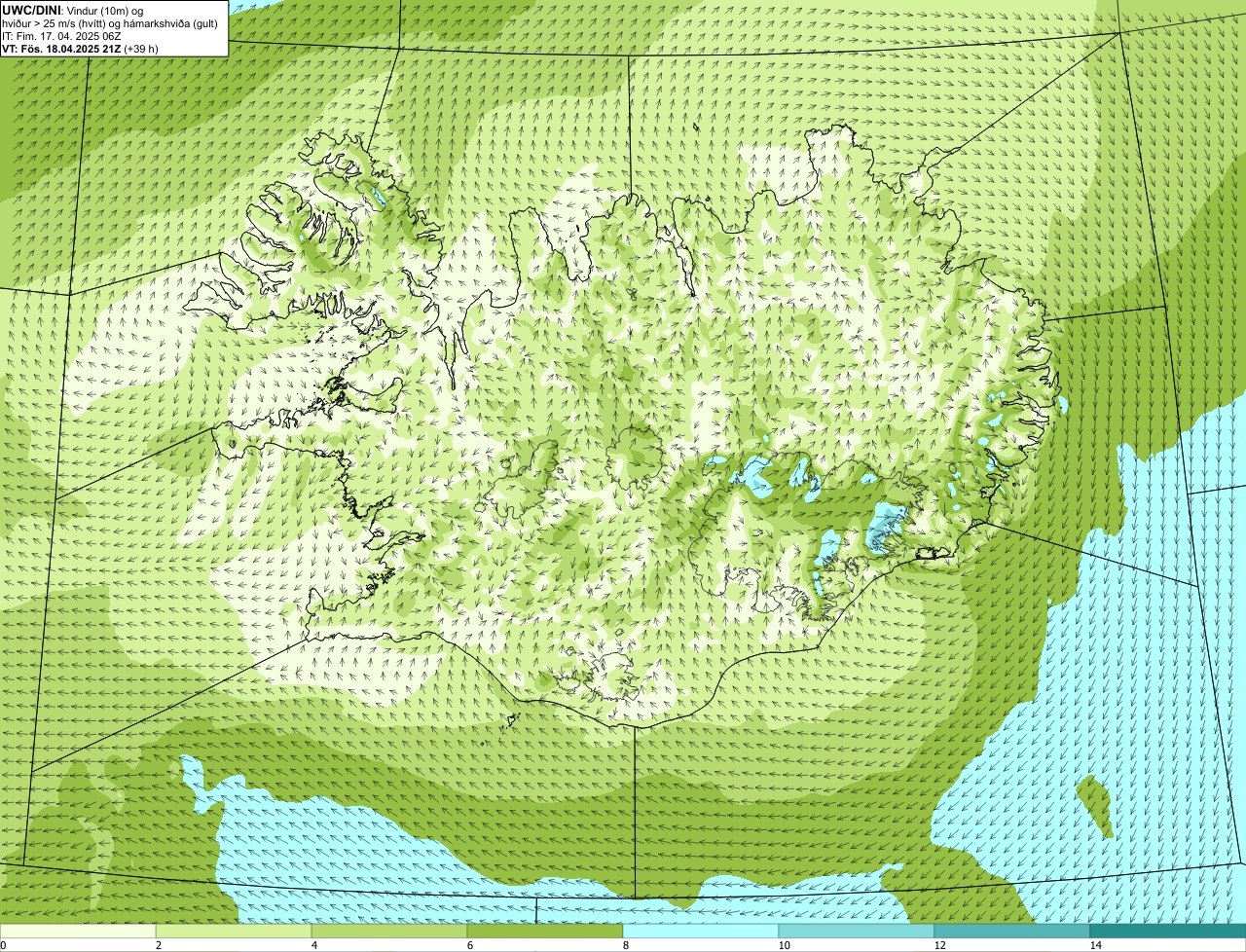
Task: Select the 2–4 m/s light green color segment
Action: (234, 931)
